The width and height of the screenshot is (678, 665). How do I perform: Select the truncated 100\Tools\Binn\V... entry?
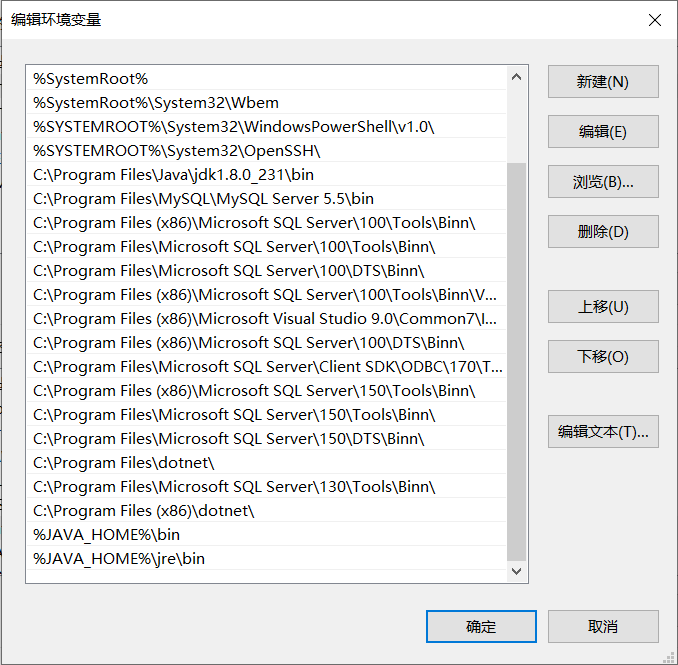click(x=266, y=294)
